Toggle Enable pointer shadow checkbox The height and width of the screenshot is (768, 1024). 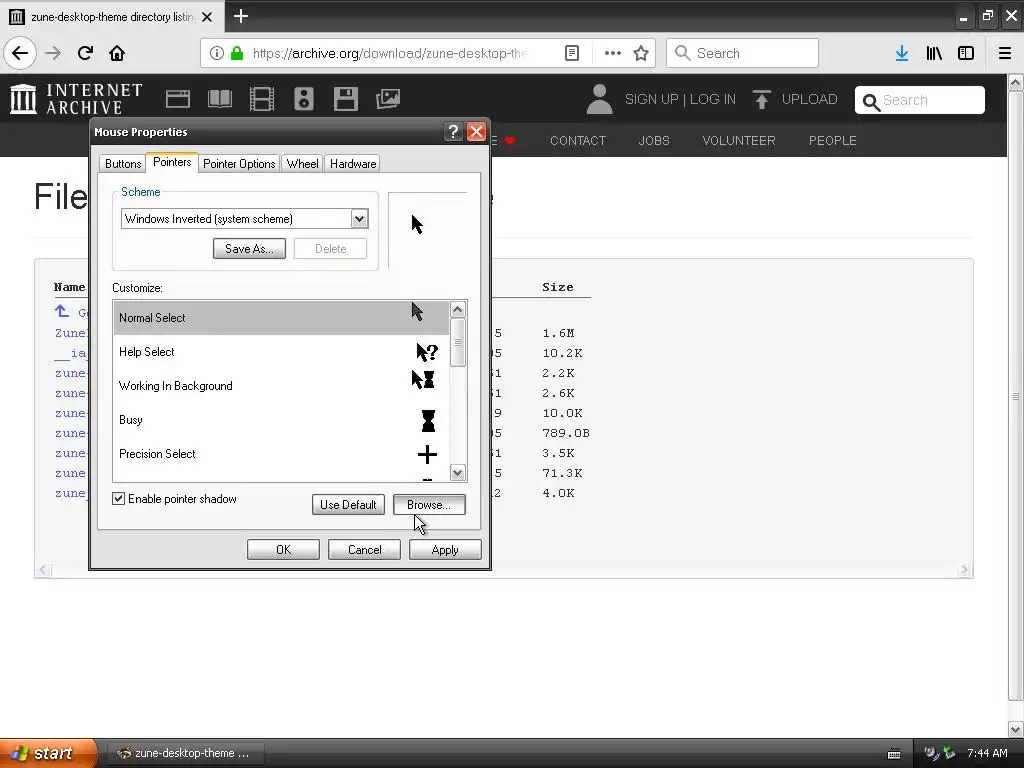(x=118, y=499)
